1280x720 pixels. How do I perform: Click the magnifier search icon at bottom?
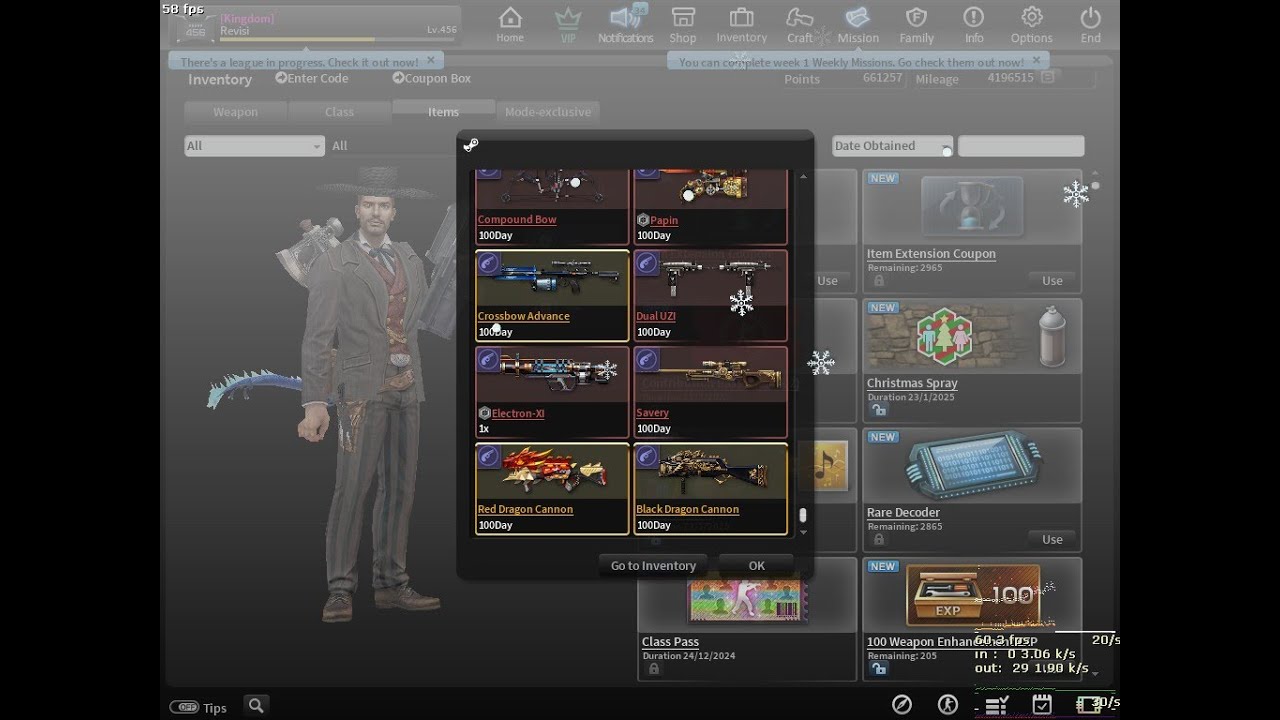point(256,706)
